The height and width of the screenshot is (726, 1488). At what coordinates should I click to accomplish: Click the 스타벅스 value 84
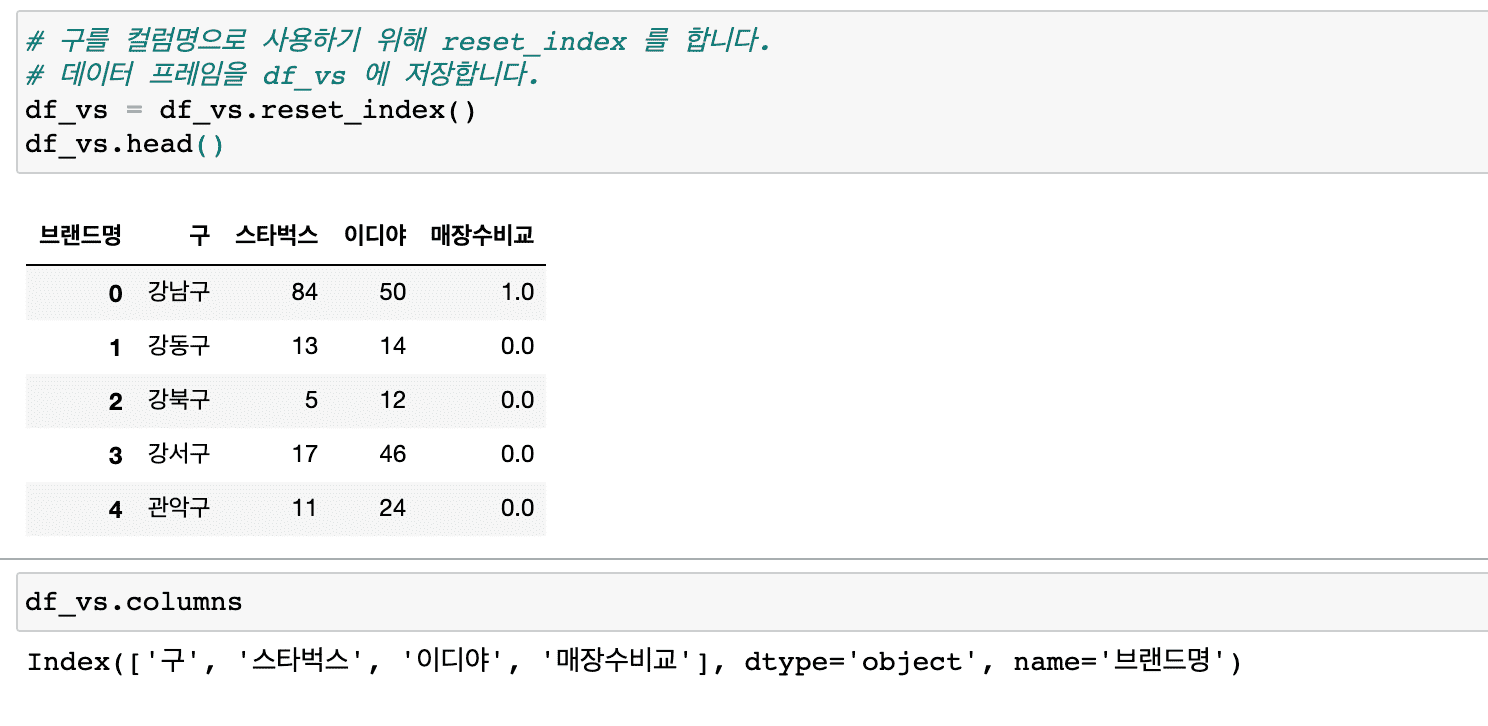click(304, 292)
